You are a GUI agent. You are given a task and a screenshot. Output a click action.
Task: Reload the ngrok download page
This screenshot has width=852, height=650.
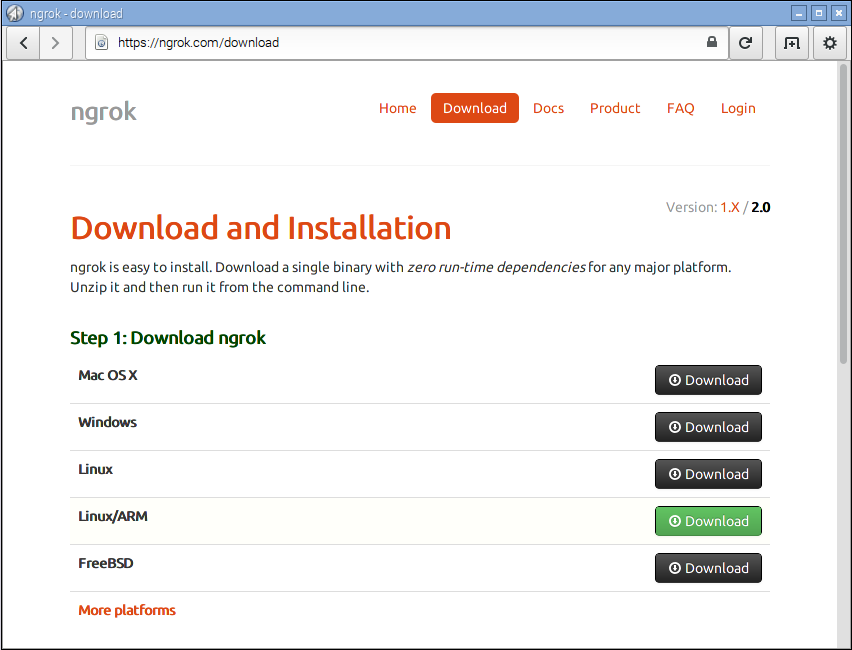click(x=745, y=42)
